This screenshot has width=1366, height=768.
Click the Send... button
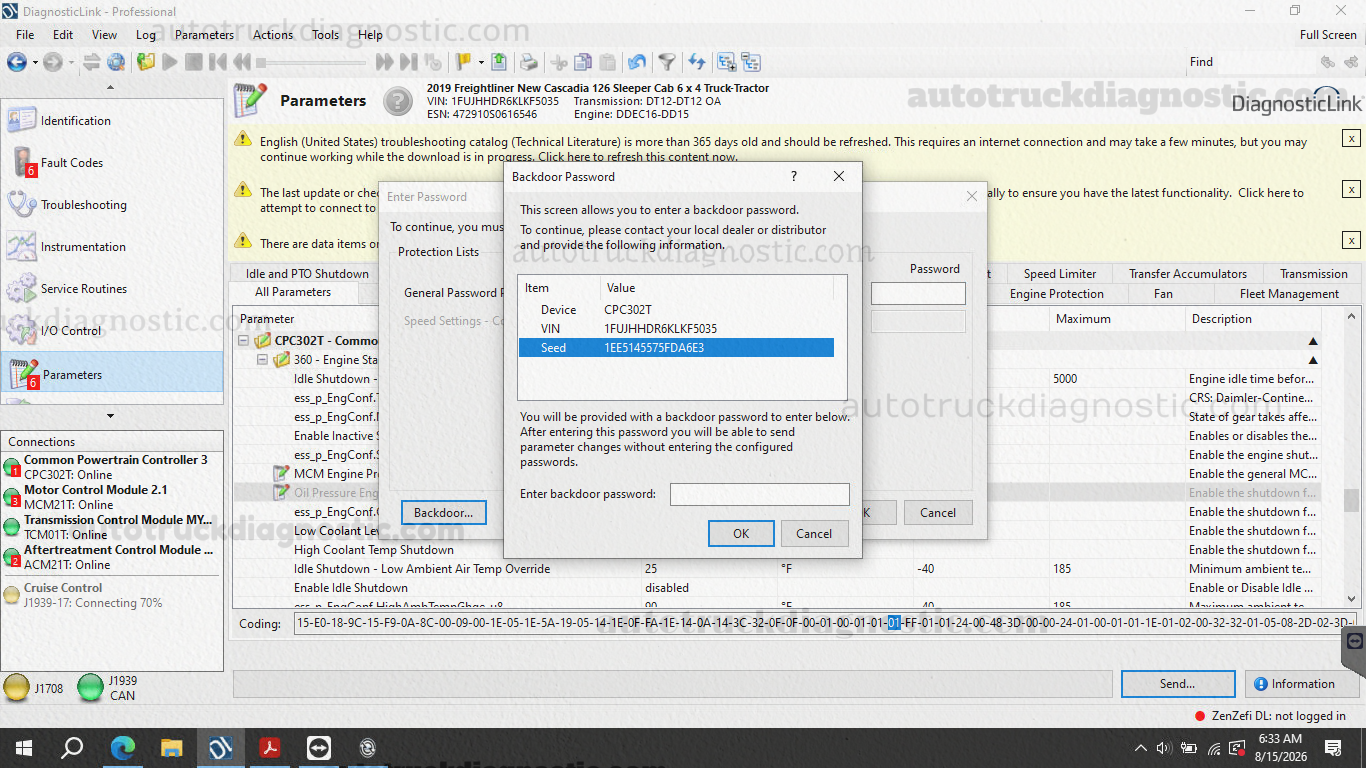point(1177,684)
